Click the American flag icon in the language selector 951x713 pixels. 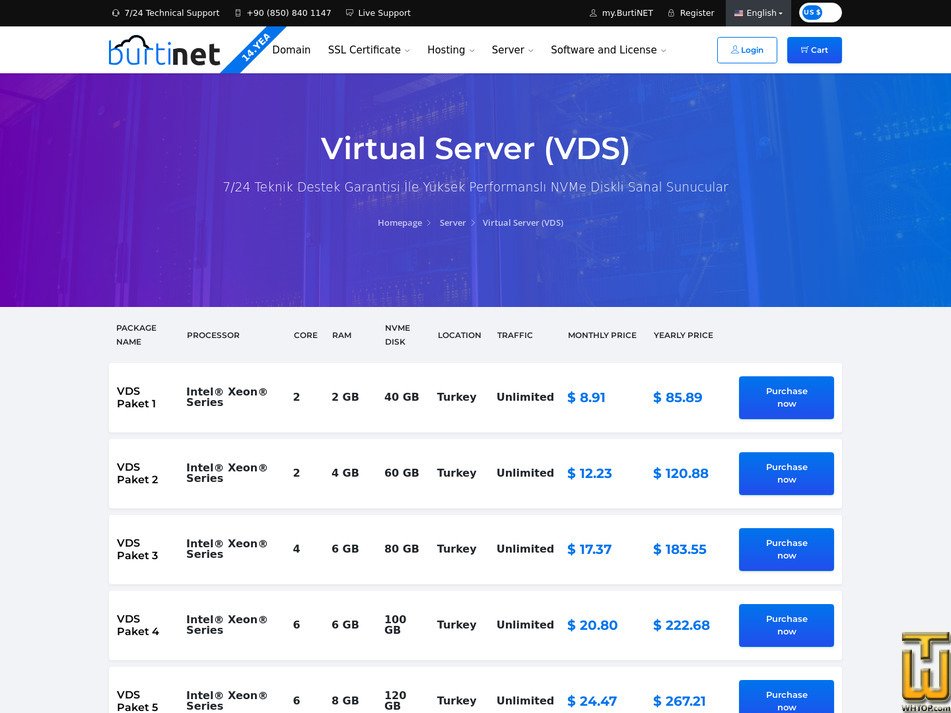pos(738,13)
